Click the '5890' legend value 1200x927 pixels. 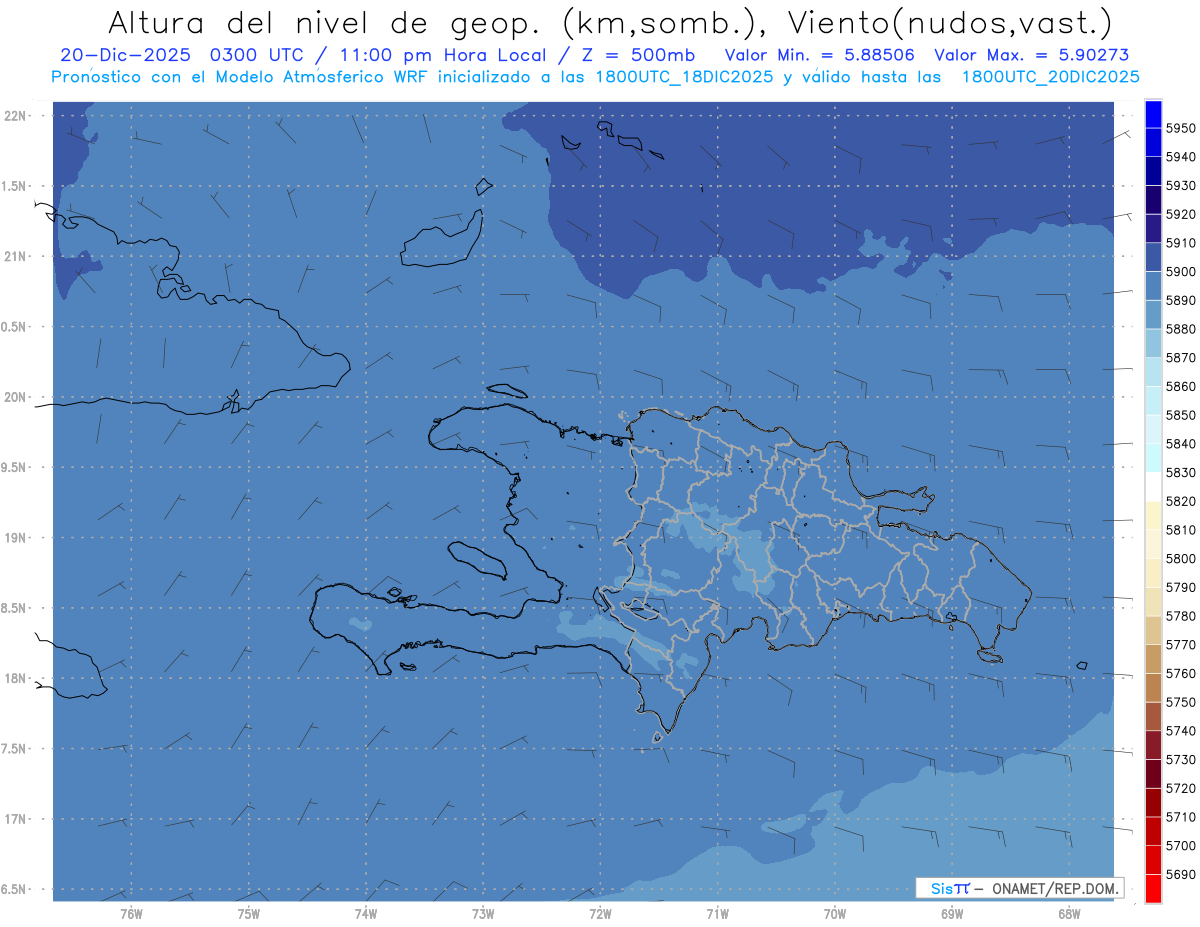(x=1181, y=301)
